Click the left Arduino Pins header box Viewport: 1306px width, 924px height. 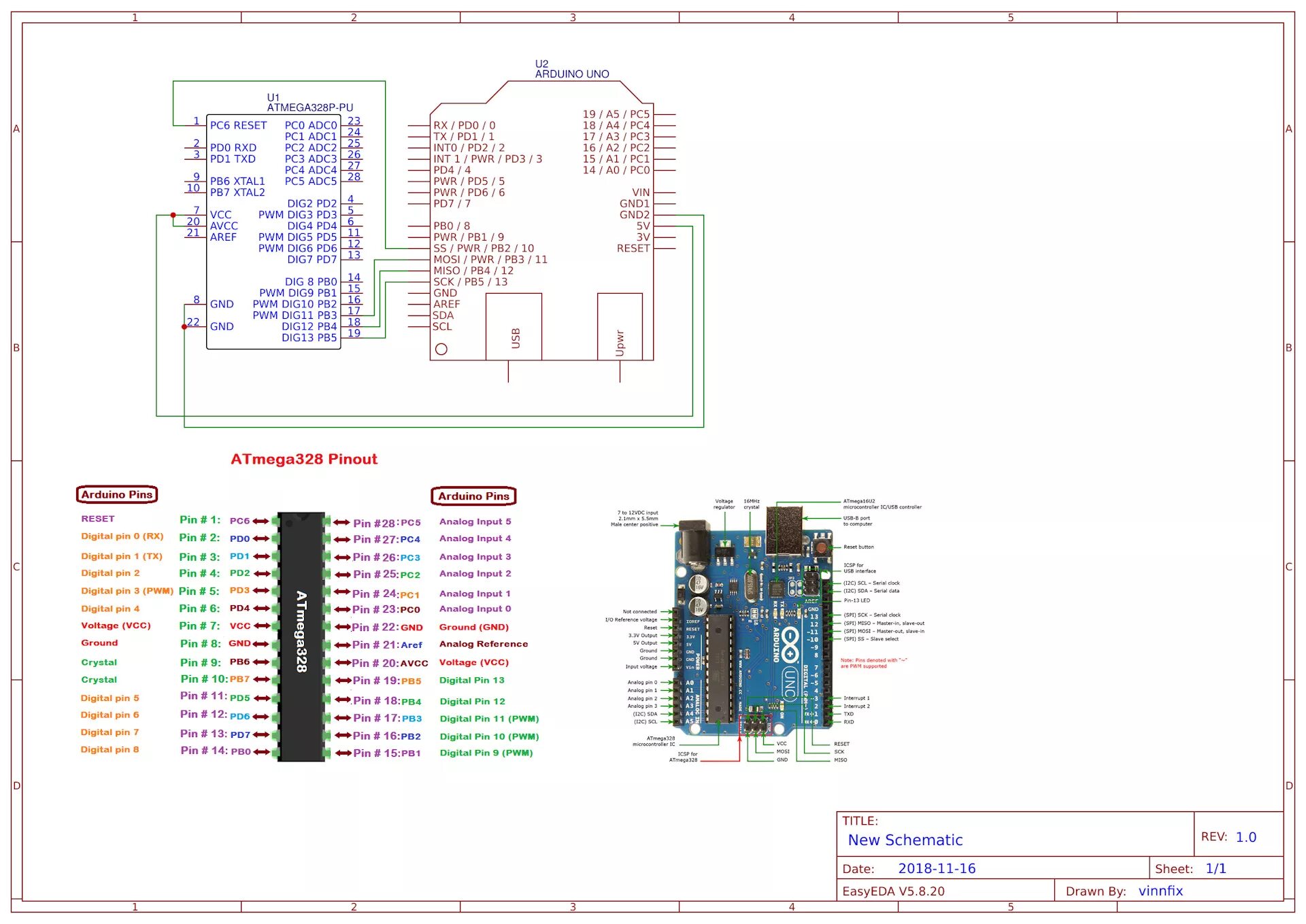coord(117,495)
